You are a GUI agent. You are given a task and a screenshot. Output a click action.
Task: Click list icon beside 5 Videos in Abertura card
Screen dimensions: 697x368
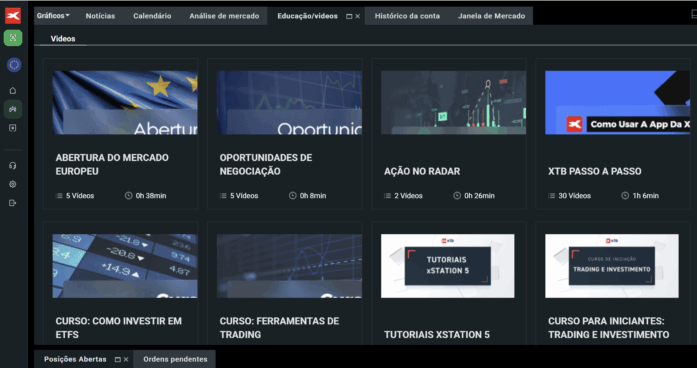pyautogui.click(x=59, y=196)
